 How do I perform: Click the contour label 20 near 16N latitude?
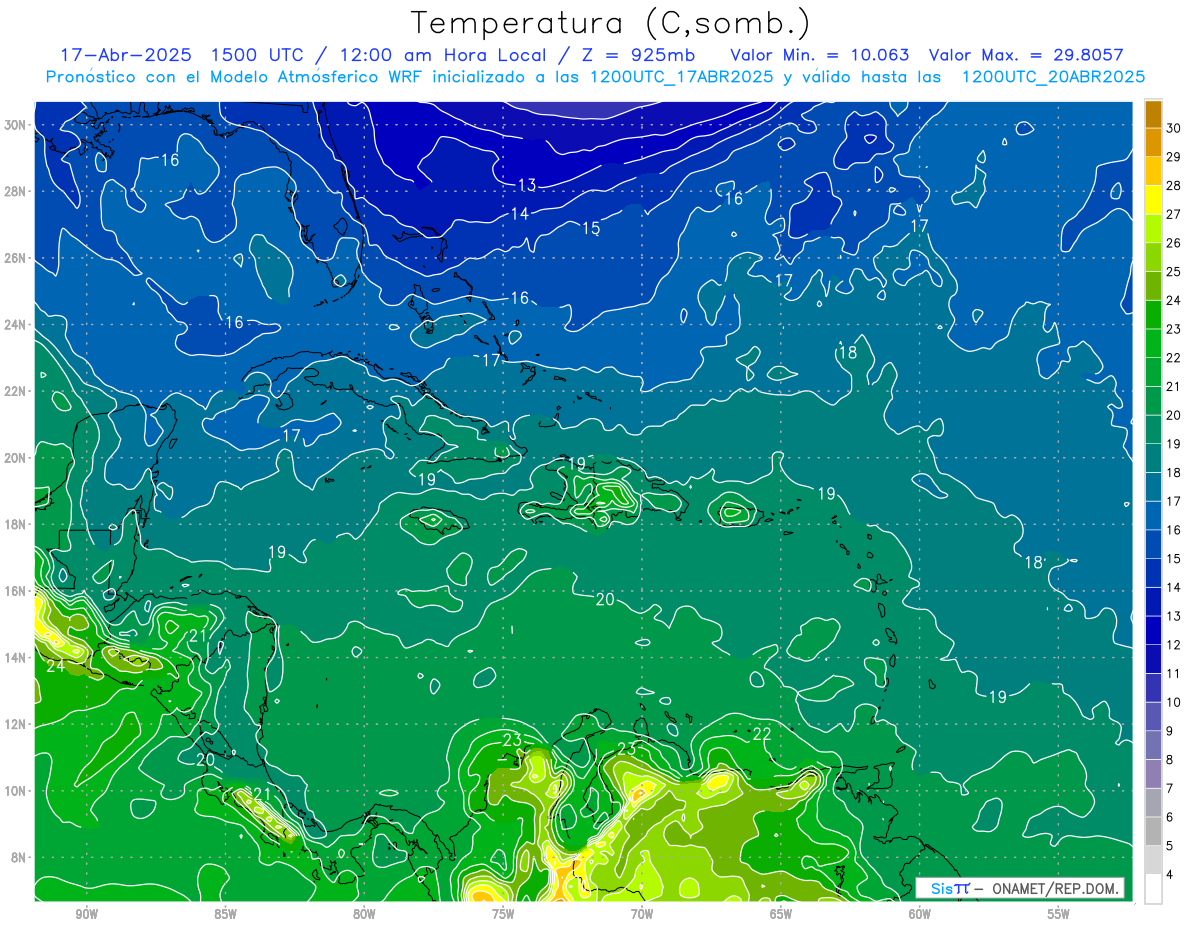click(x=605, y=600)
